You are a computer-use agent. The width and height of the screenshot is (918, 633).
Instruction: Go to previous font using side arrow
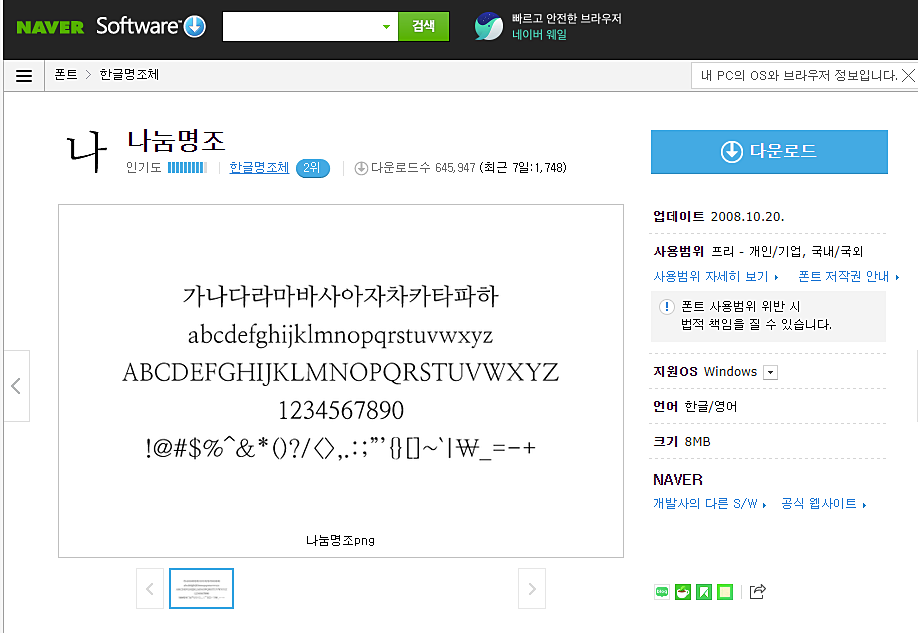click(16, 386)
